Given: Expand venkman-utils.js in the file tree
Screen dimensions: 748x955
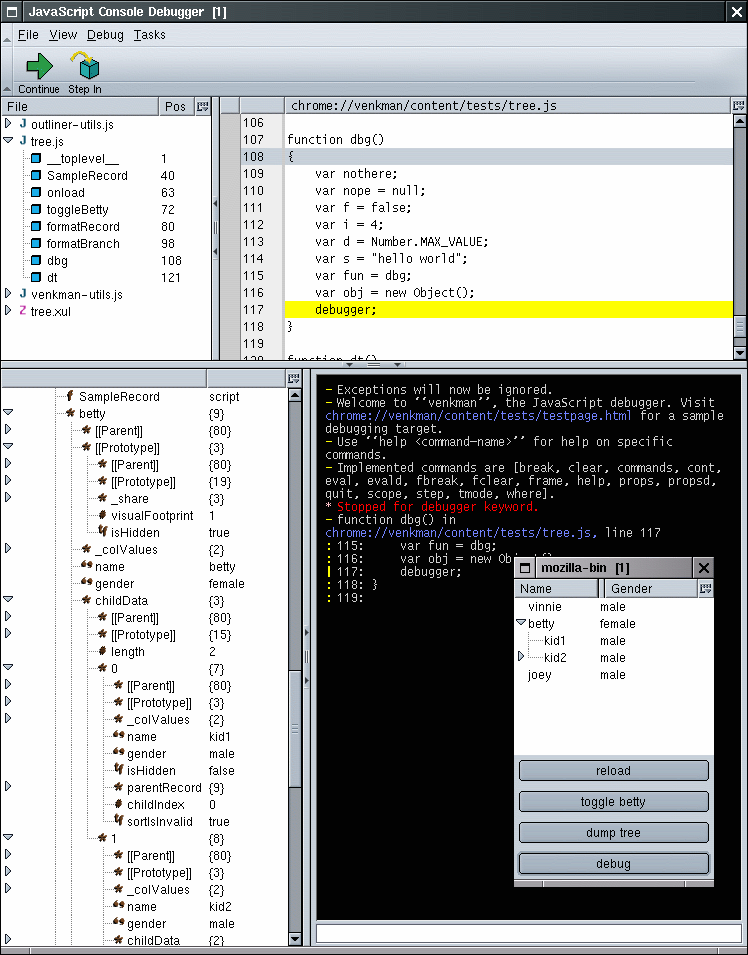Looking at the screenshot, I should click(x=8, y=294).
